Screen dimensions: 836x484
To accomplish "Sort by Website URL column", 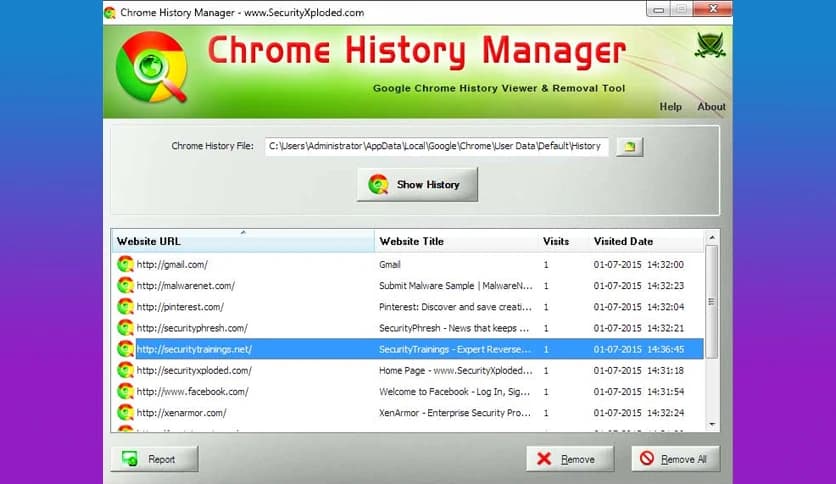I will point(243,241).
